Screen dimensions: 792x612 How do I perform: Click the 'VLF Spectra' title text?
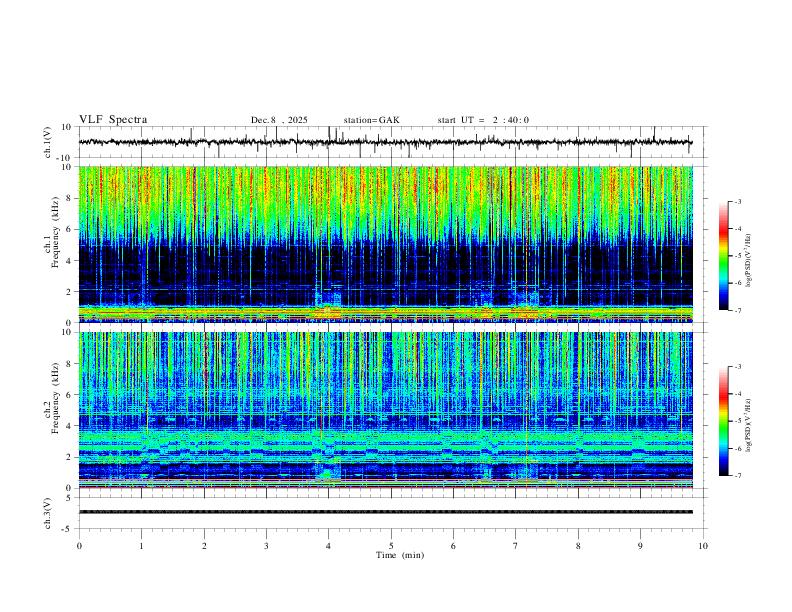tap(113, 120)
